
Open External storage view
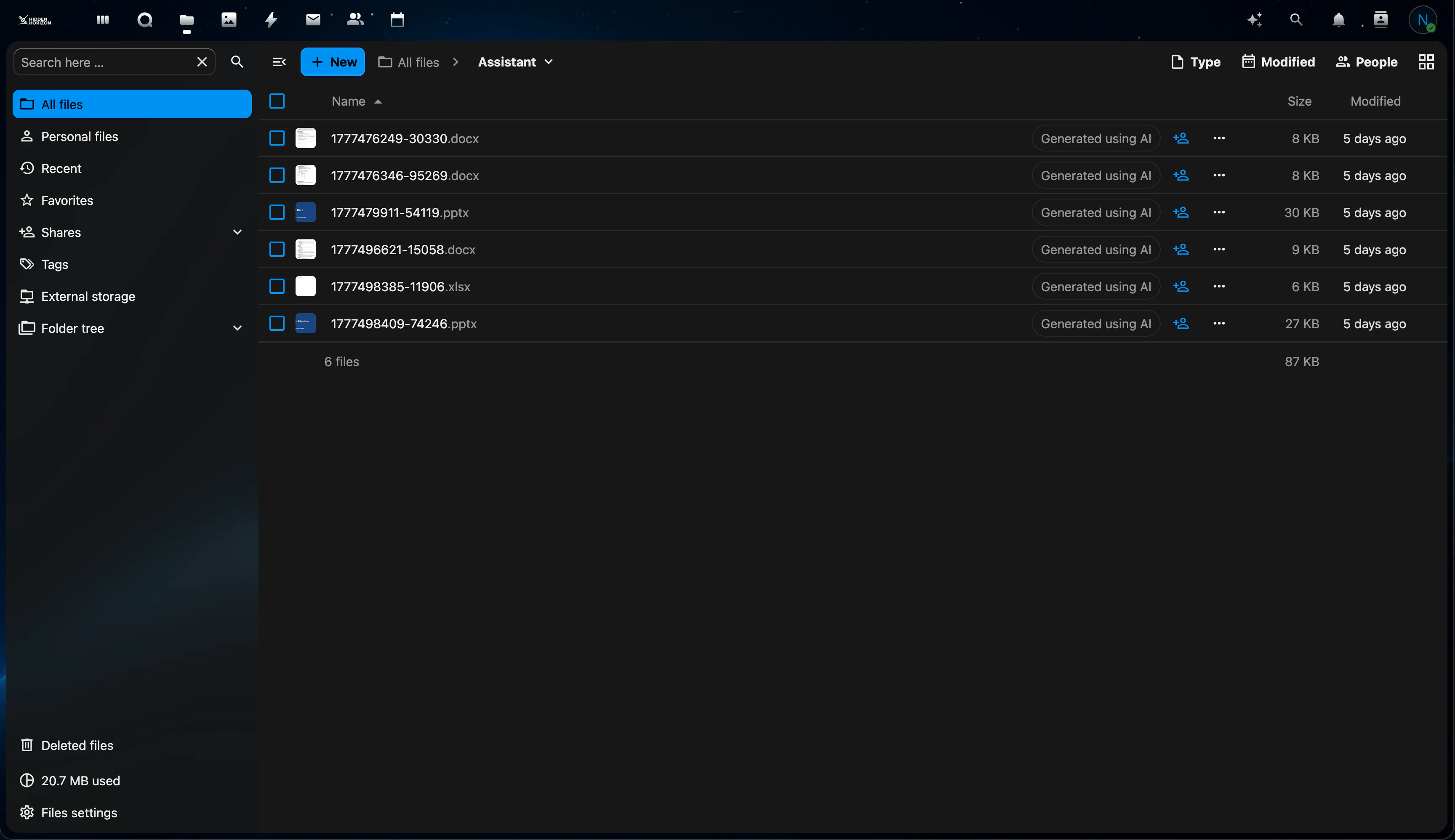pos(132,296)
